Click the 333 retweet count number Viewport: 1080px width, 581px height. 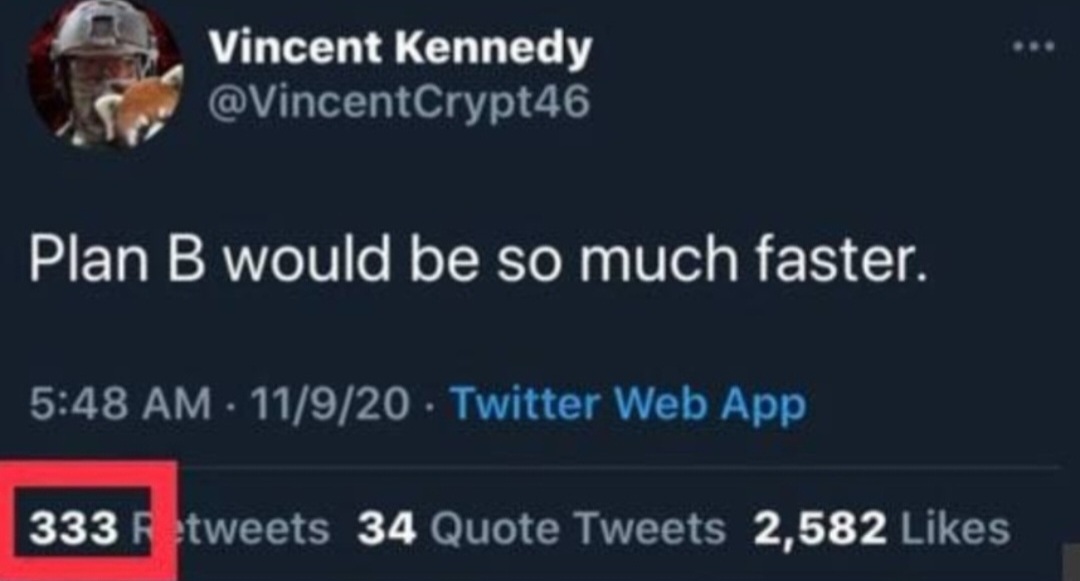tap(74, 527)
